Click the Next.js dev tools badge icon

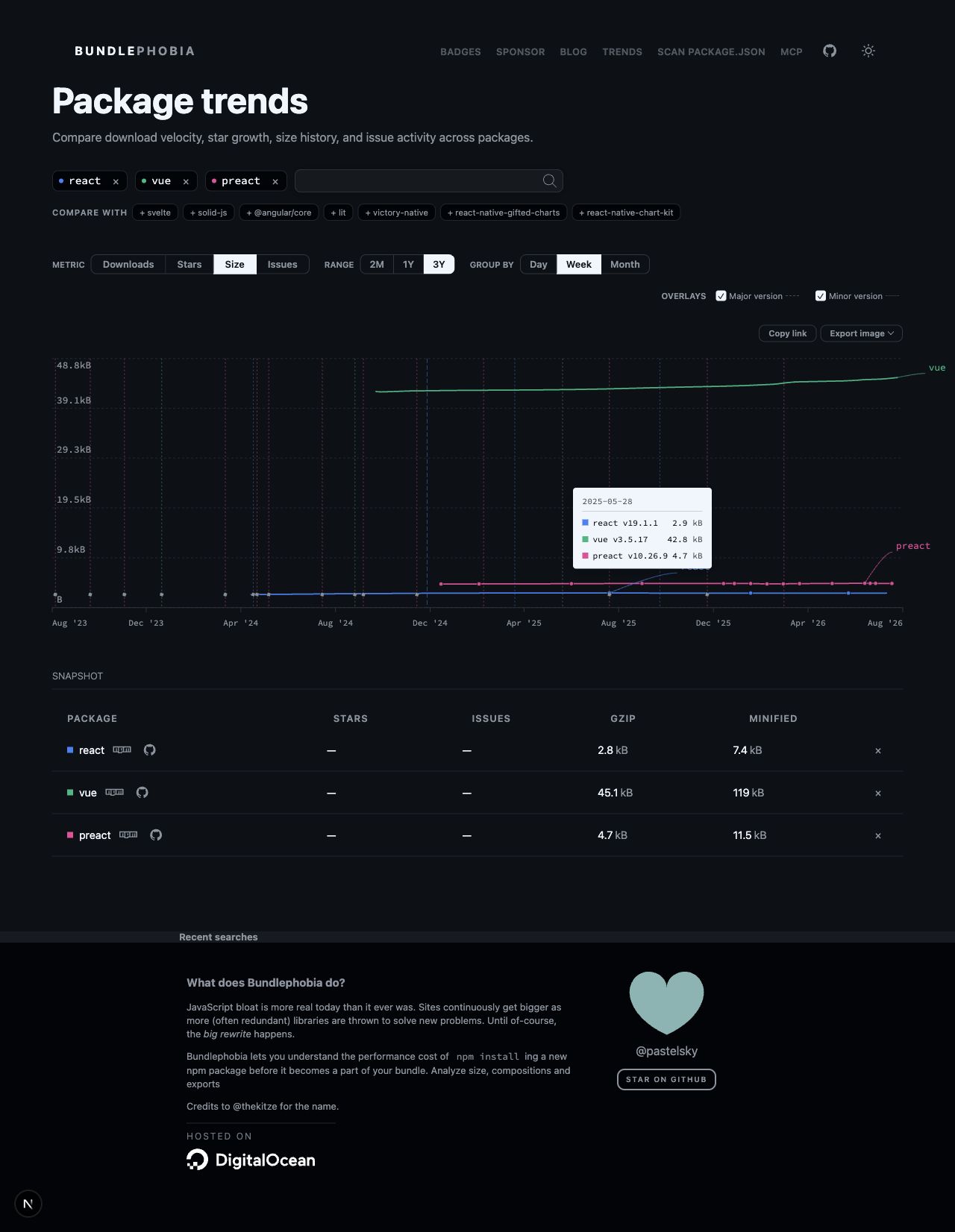point(28,1204)
